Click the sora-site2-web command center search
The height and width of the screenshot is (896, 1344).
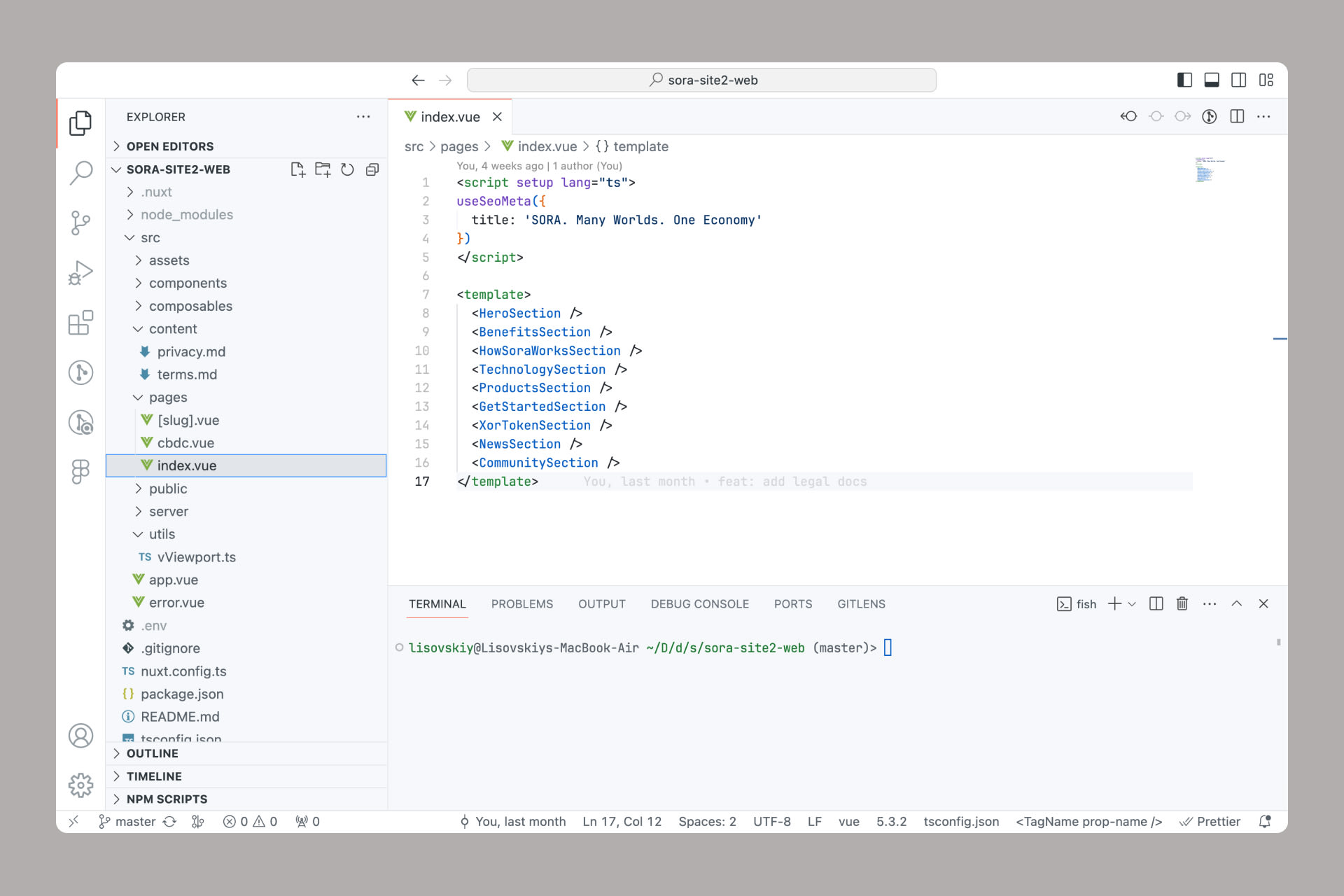point(701,80)
